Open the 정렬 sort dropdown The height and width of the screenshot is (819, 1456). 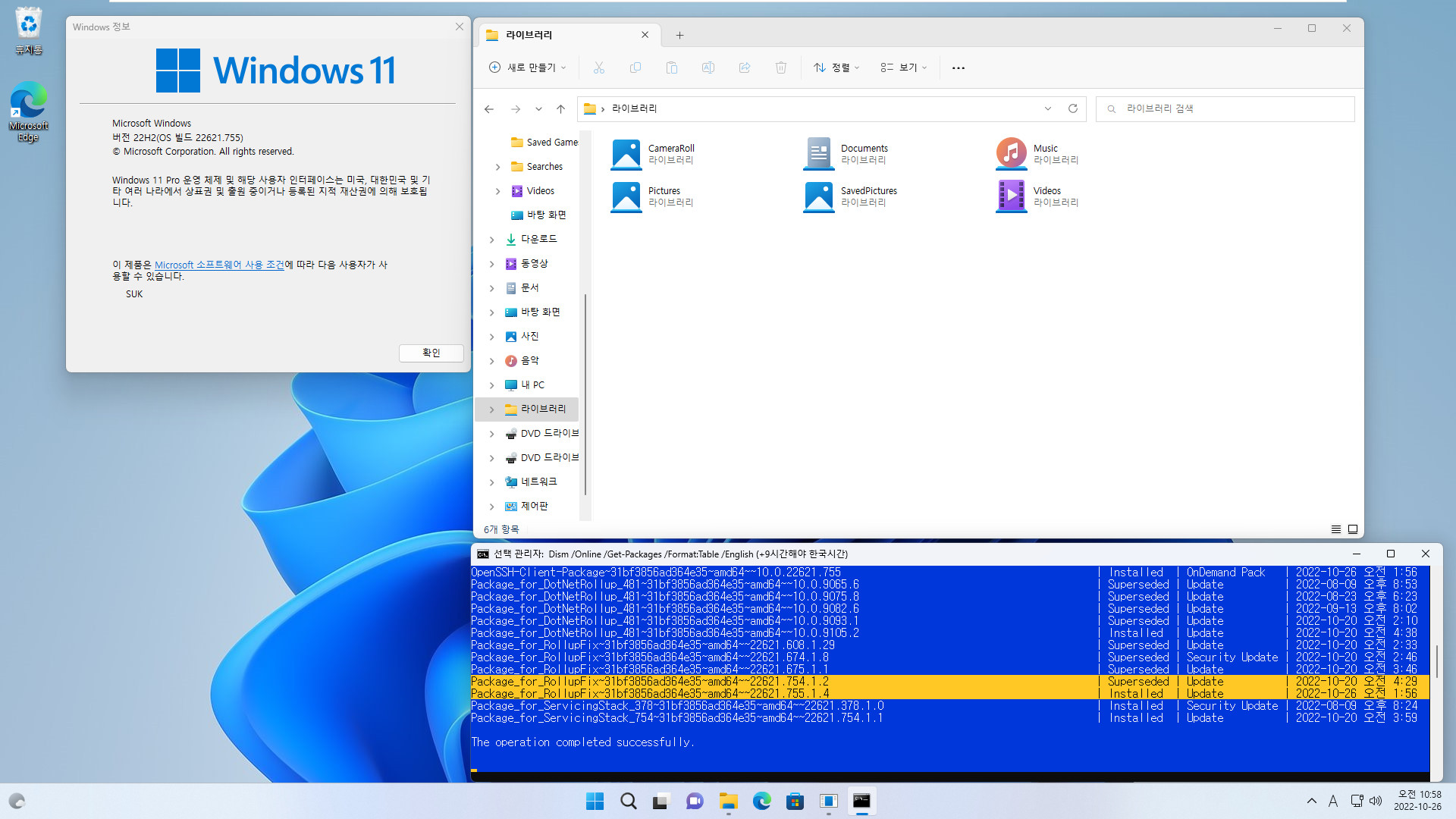coord(836,67)
